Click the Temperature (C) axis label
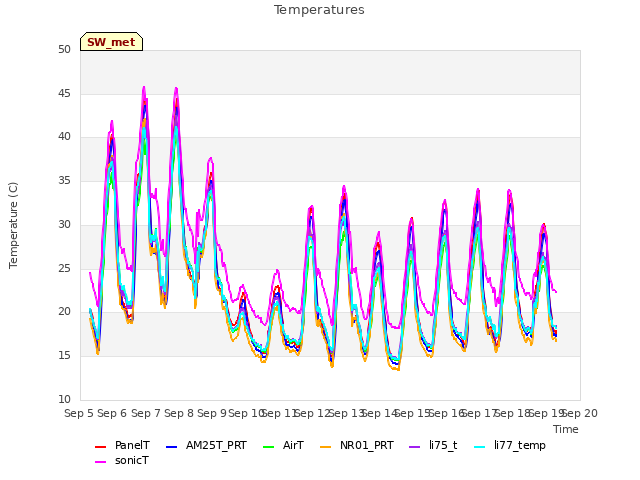The image size is (640, 480). pos(13,225)
